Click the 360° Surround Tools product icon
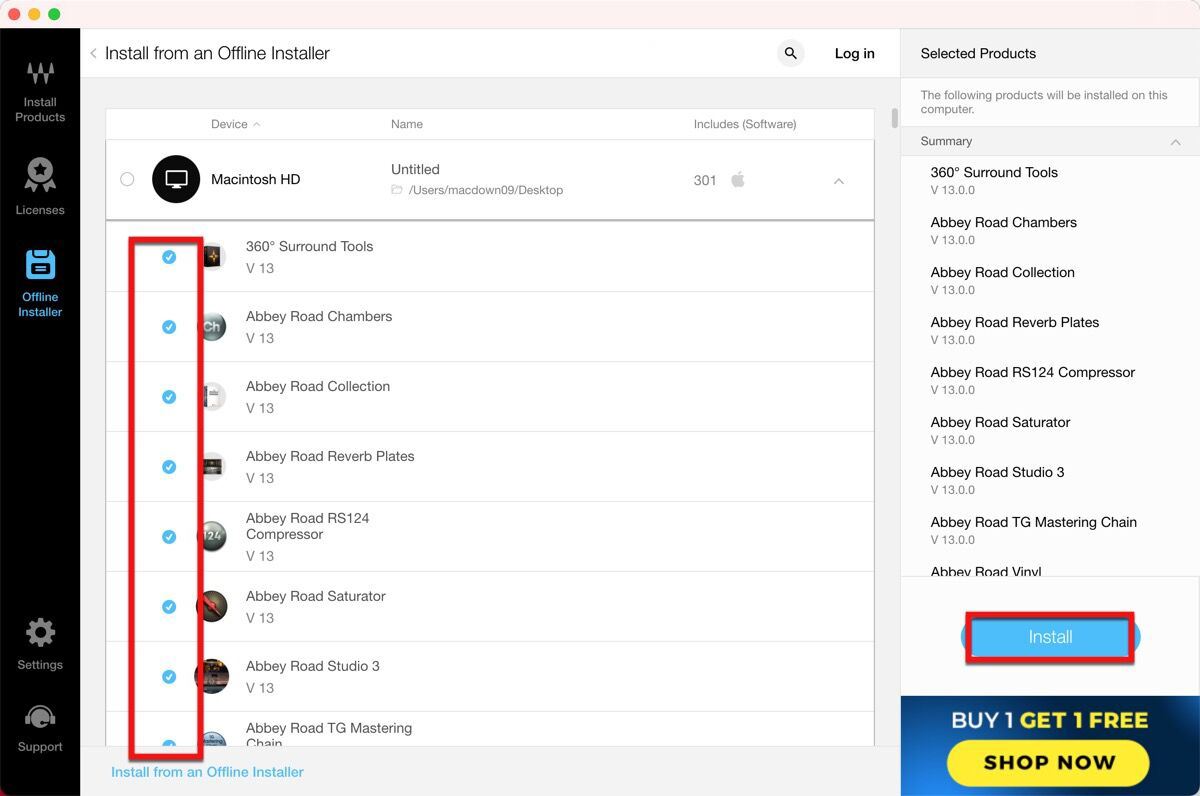Viewport: 1200px width, 796px height. tap(213, 257)
